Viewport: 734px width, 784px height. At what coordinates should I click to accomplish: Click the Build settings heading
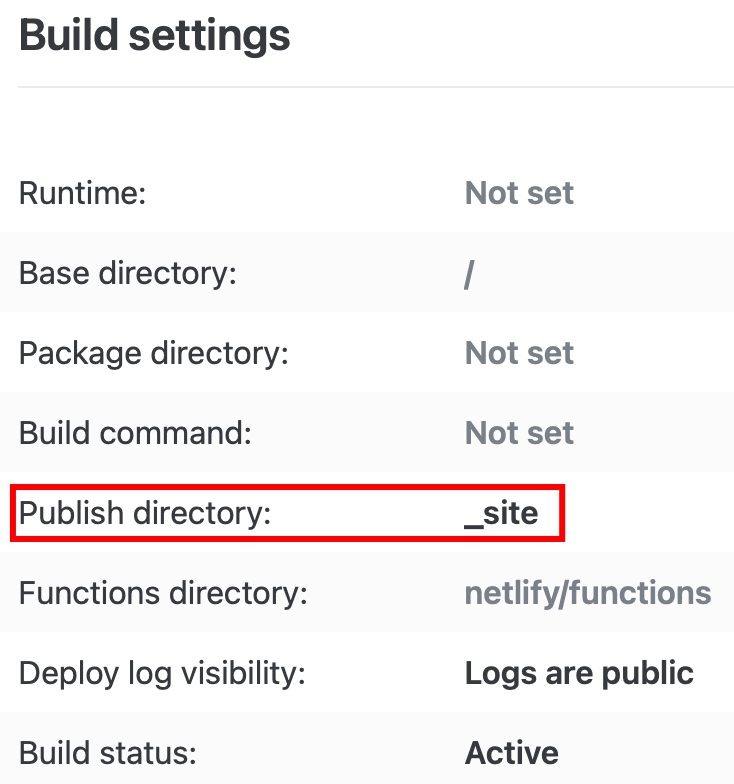tap(154, 37)
